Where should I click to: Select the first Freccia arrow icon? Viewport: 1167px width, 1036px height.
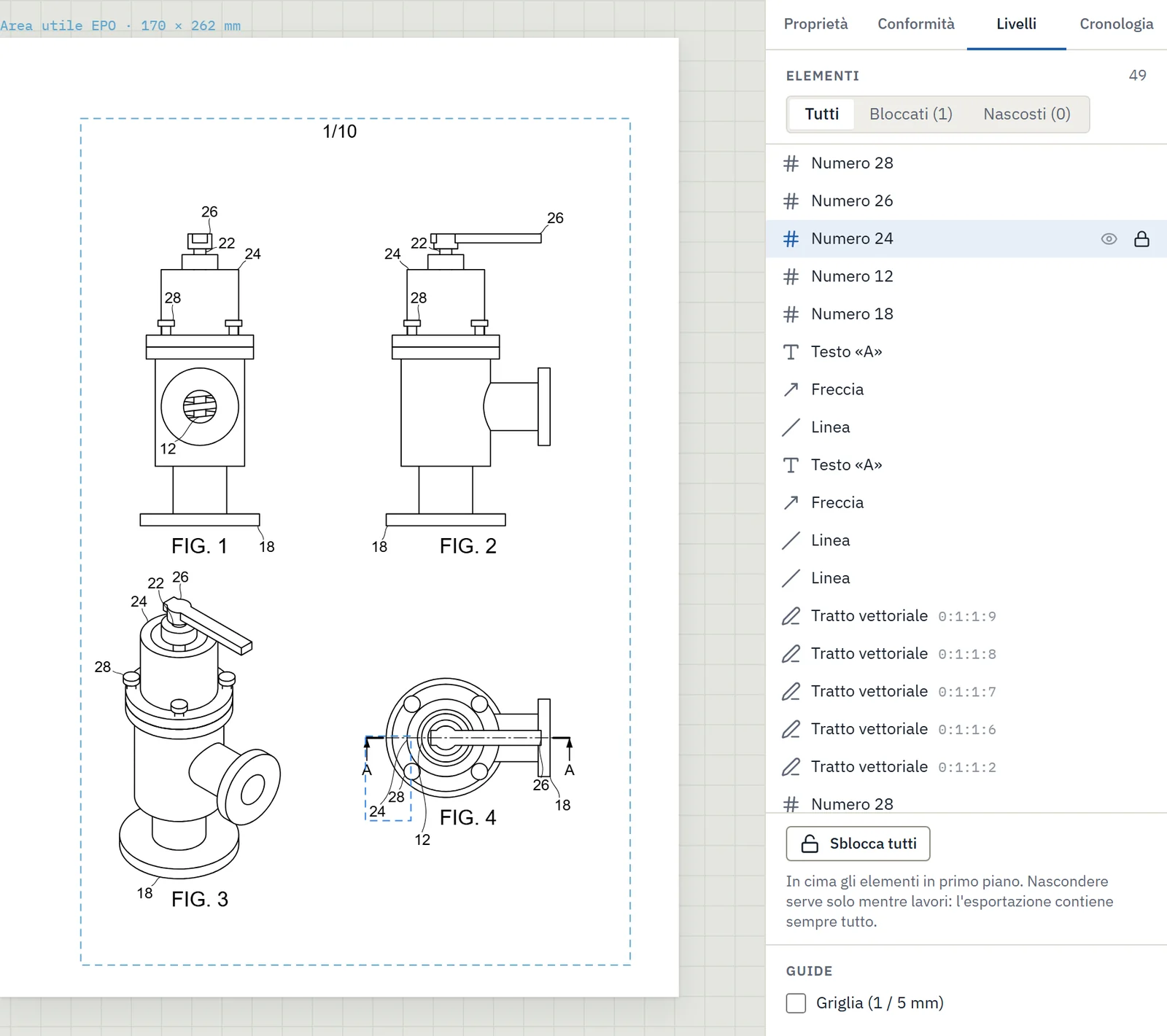[x=791, y=390]
